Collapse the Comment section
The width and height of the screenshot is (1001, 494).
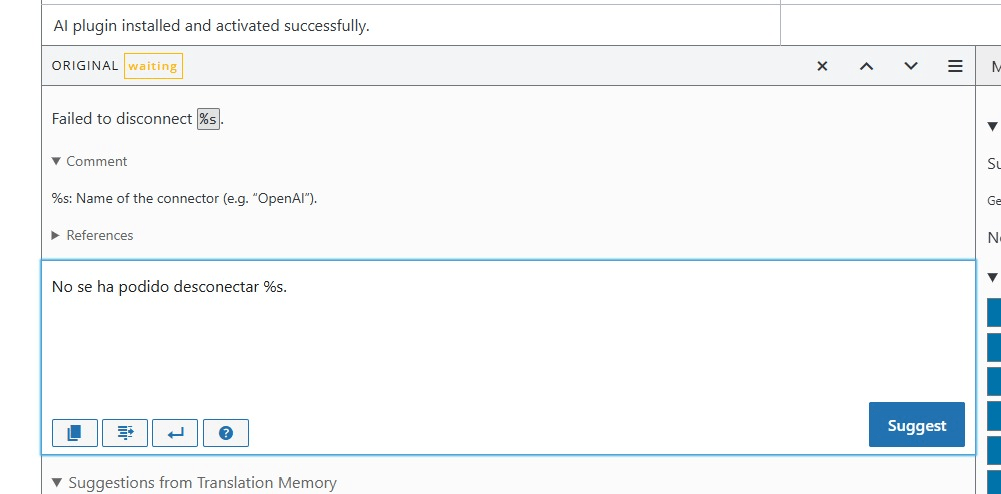click(x=89, y=161)
